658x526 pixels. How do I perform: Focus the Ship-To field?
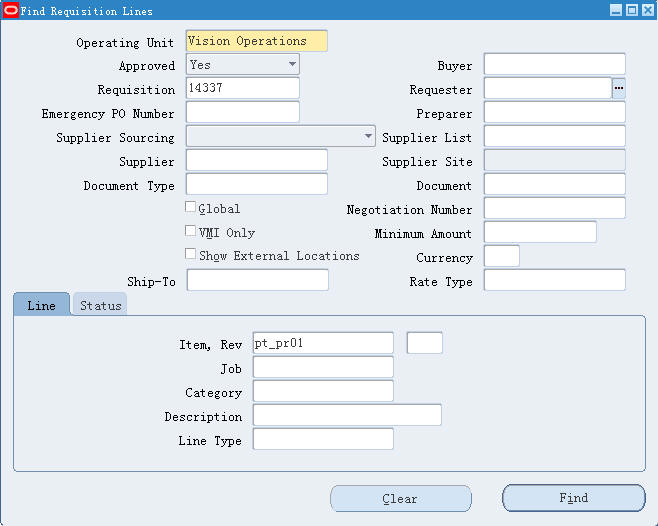pyautogui.click(x=258, y=280)
